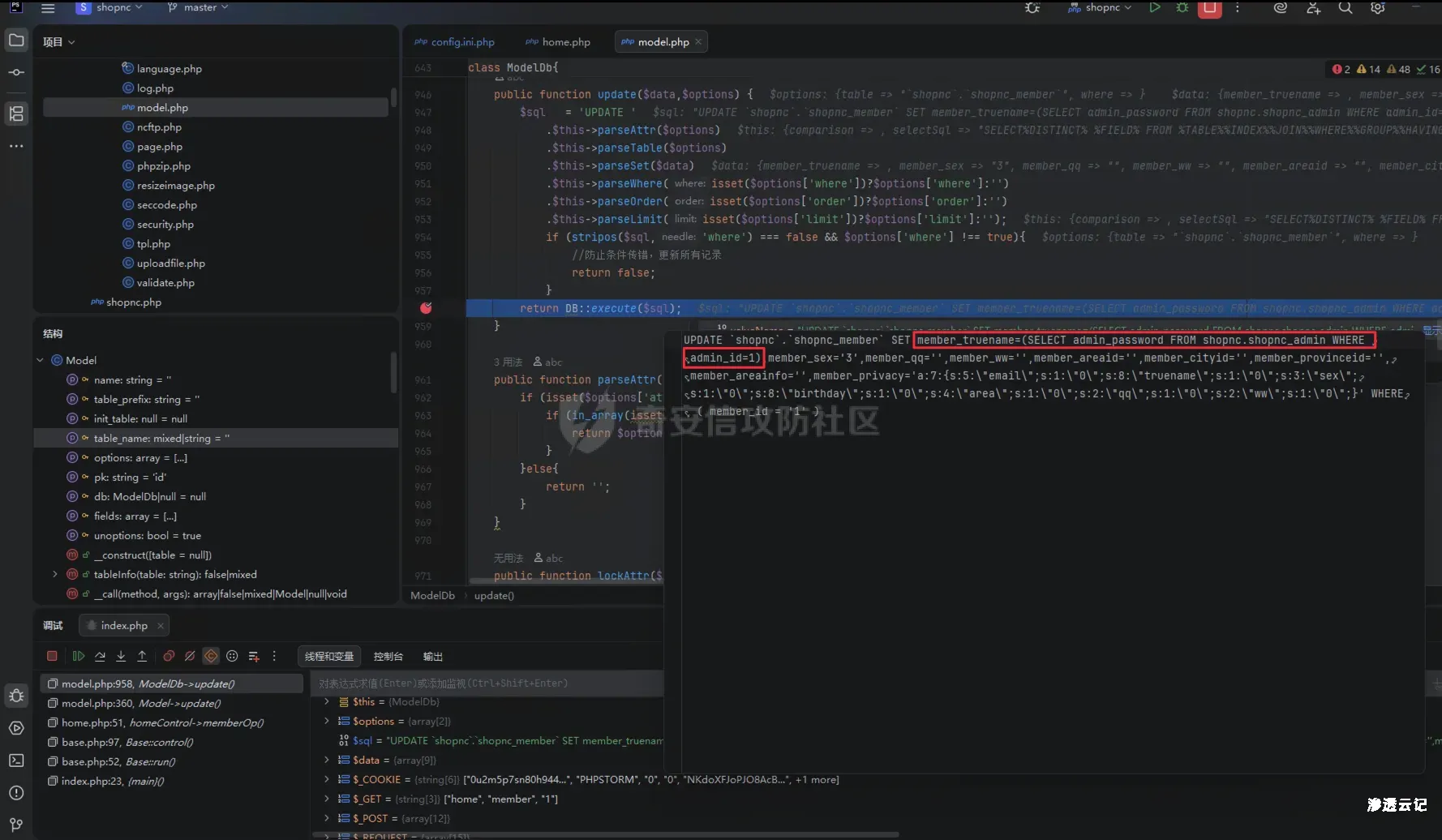The height and width of the screenshot is (840, 1442).
Task: Expand the $_COOKIE variable node
Action: coord(327,779)
